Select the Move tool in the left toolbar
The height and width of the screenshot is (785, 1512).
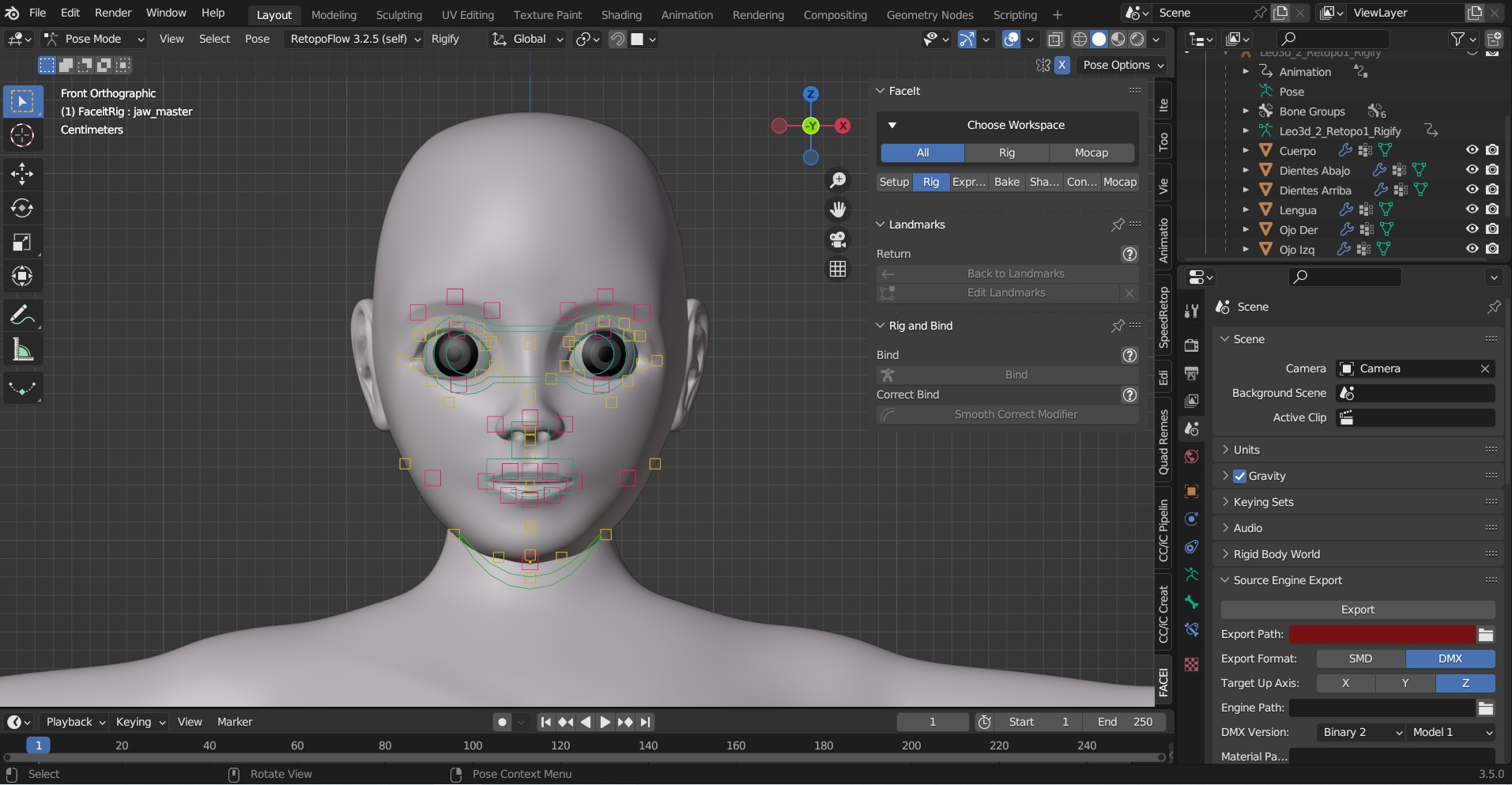(22, 173)
